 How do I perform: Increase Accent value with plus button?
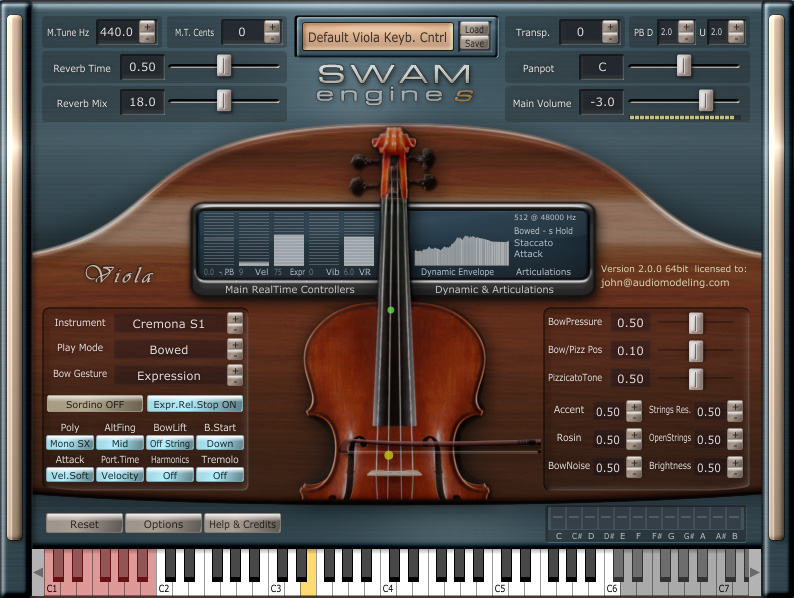coord(633,406)
